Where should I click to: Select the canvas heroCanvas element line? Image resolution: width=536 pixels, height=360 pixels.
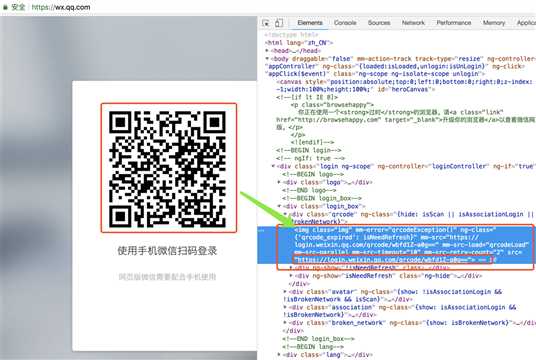click(x=404, y=85)
